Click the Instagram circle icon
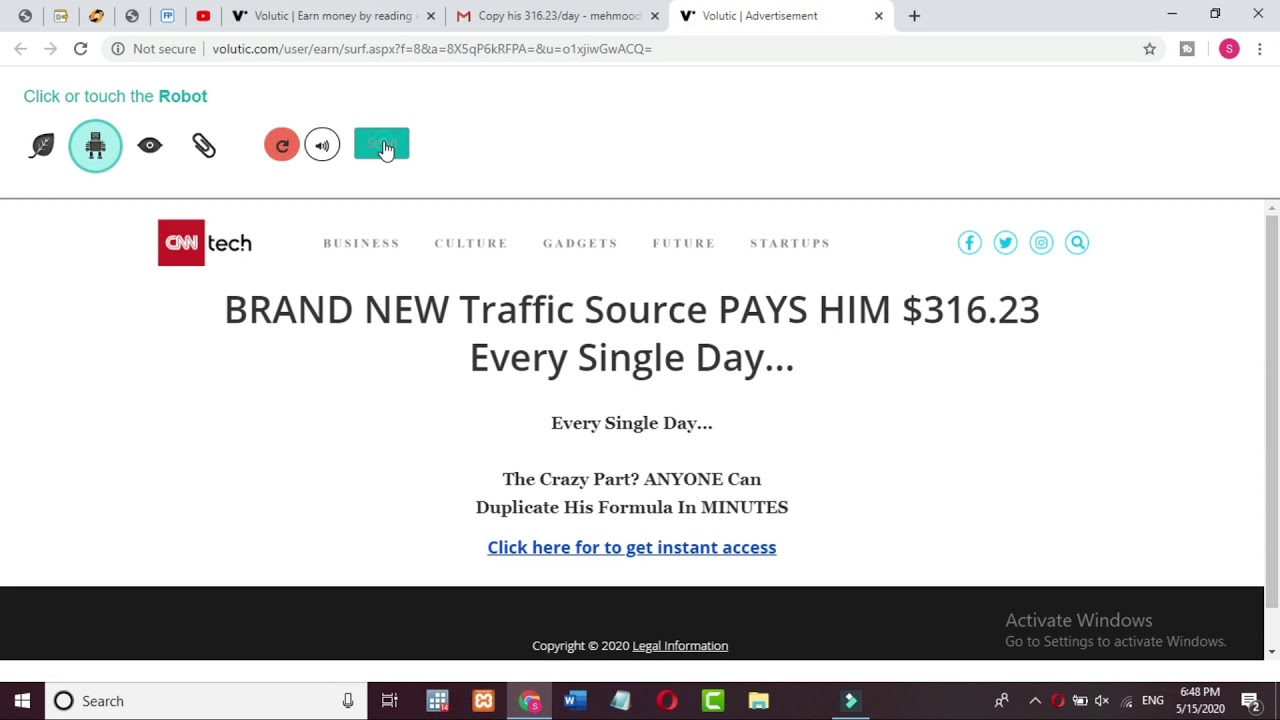1280x720 pixels. (x=1041, y=243)
